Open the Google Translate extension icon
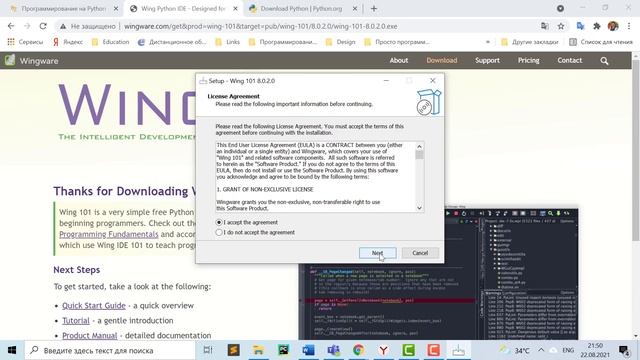The image size is (640, 360). (x=580, y=26)
